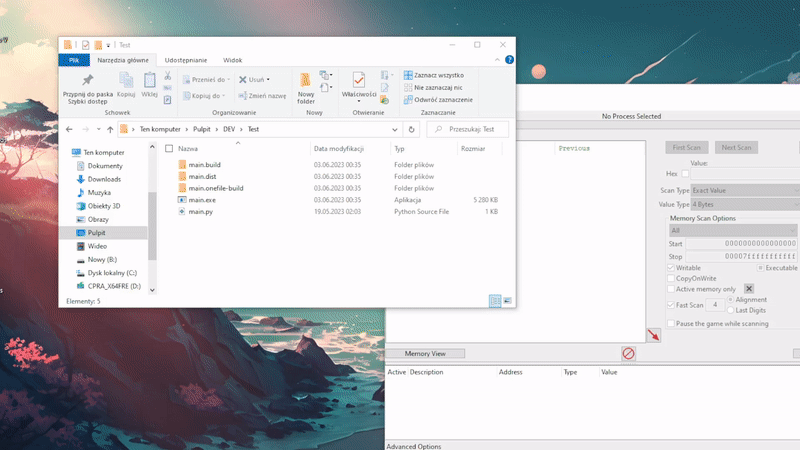Select the Alignment radio button
Viewport: 800px width, 450px height.
pyautogui.click(x=731, y=299)
